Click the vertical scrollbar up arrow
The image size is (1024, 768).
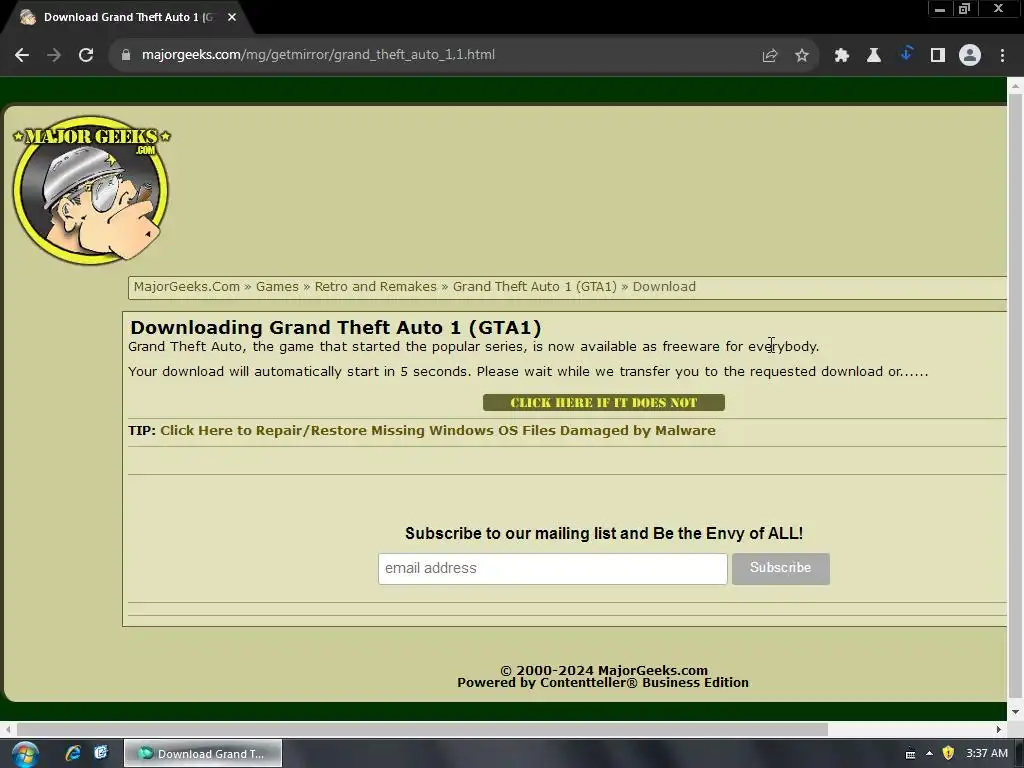point(1015,86)
